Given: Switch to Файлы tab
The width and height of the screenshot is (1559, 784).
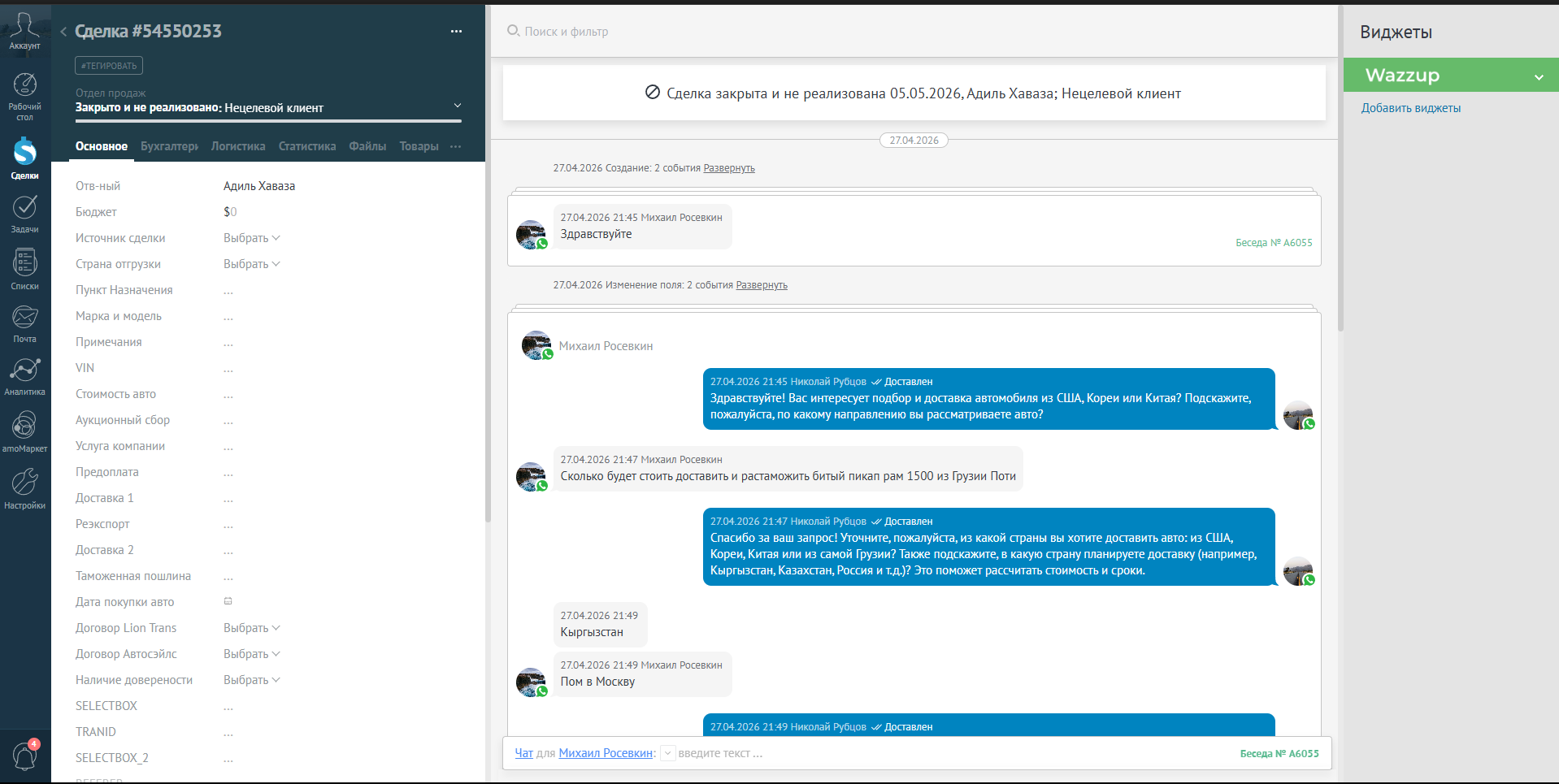Looking at the screenshot, I should (x=367, y=146).
